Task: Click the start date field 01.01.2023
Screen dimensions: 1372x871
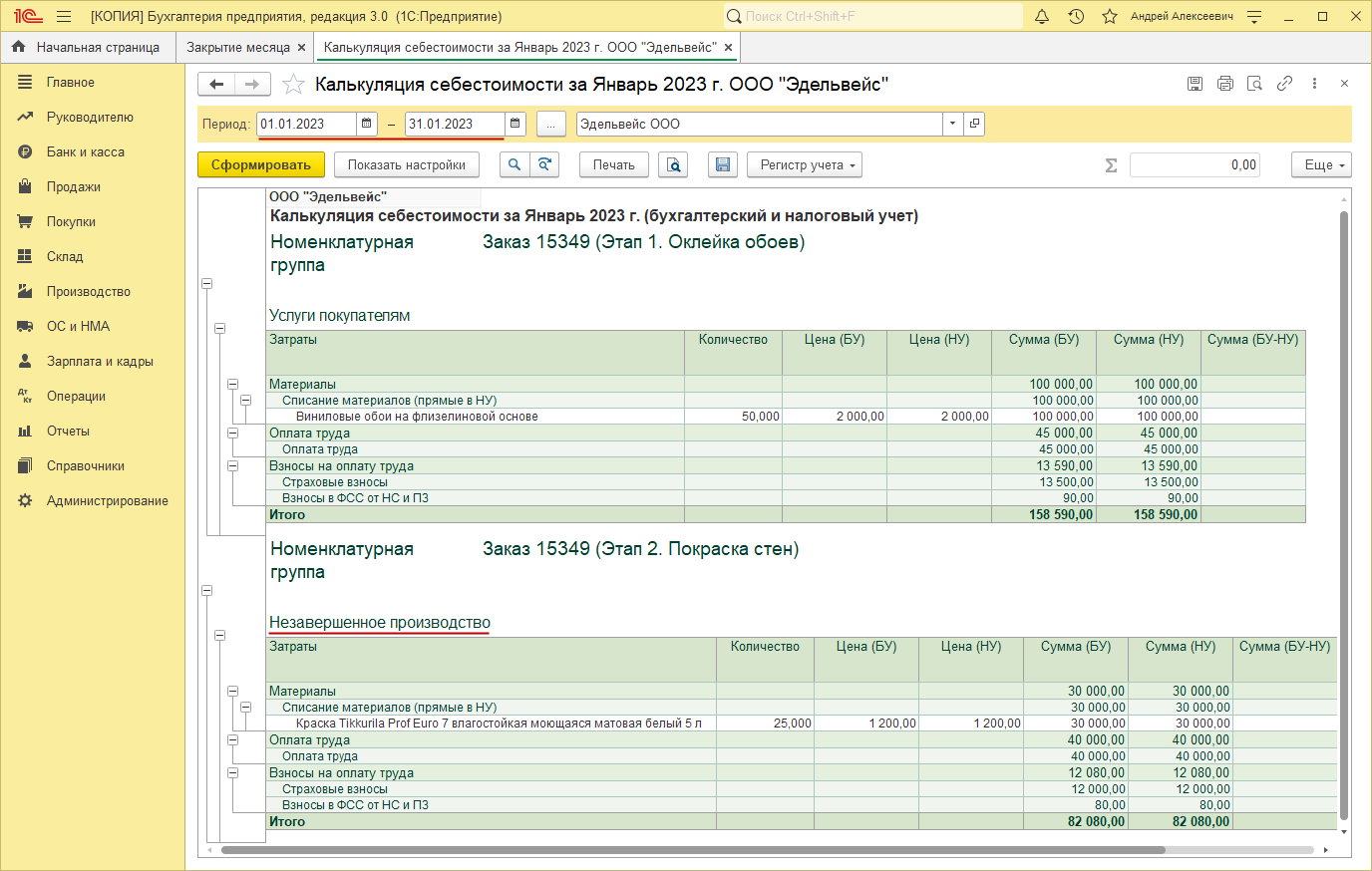Action: point(306,124)
